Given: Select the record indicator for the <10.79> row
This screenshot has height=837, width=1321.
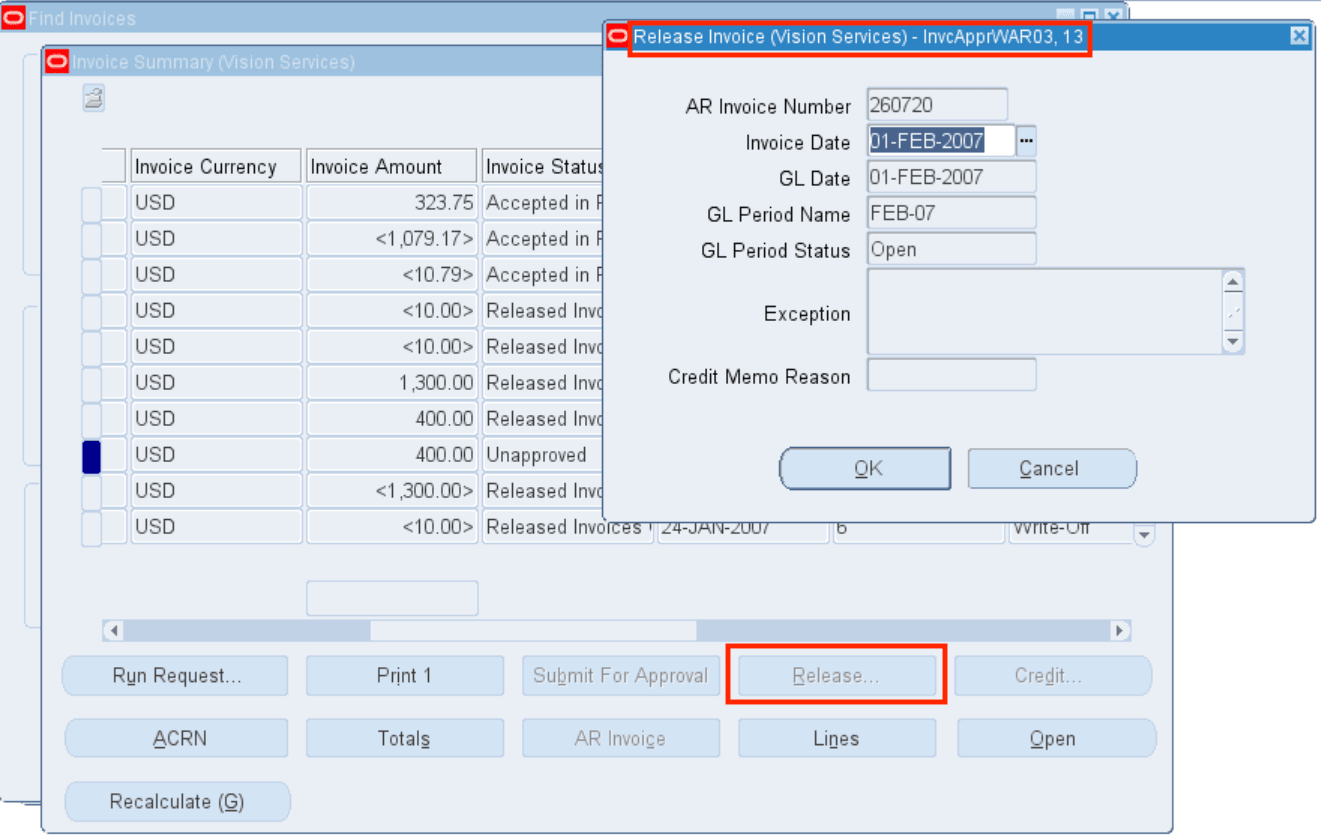Looking at the screenshot, I should (91, 275).
